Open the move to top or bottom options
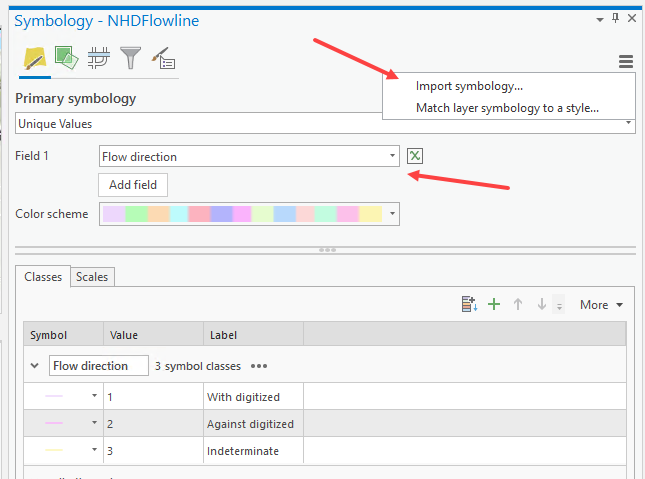The height and width of the screenshot is (479, 645). click(x=559, y=305)
